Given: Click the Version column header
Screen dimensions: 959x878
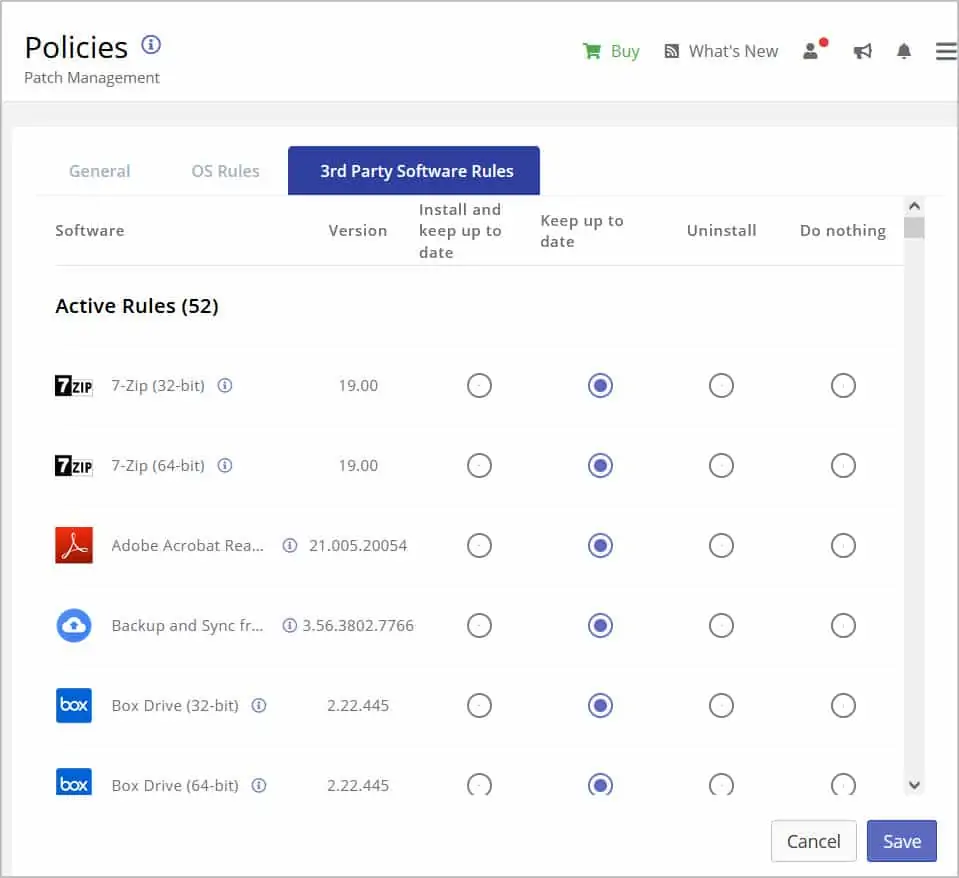Looking at the screenshot, I should [x=358, y=231].
